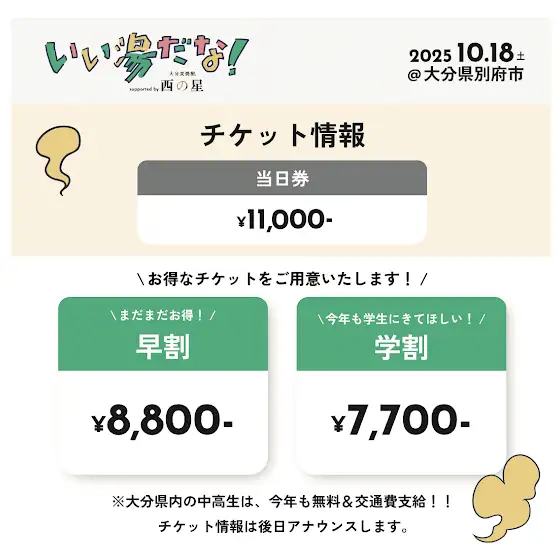Click the 西の星 sponsor logo
Screen dimensions: 560x560
(x=182, y=86)
